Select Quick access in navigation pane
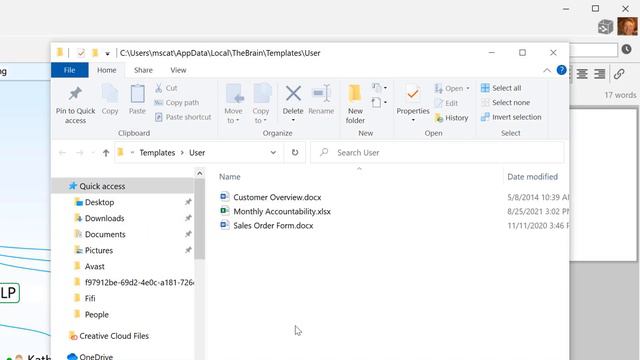The height and width of the screenshot is (360, 640). 122,186
